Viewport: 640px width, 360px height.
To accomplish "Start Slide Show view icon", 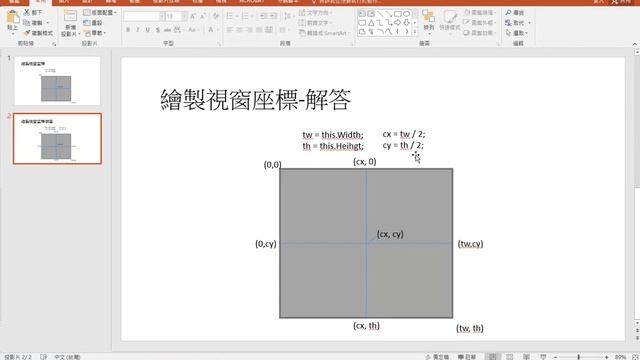I will (x=543, y=357).
